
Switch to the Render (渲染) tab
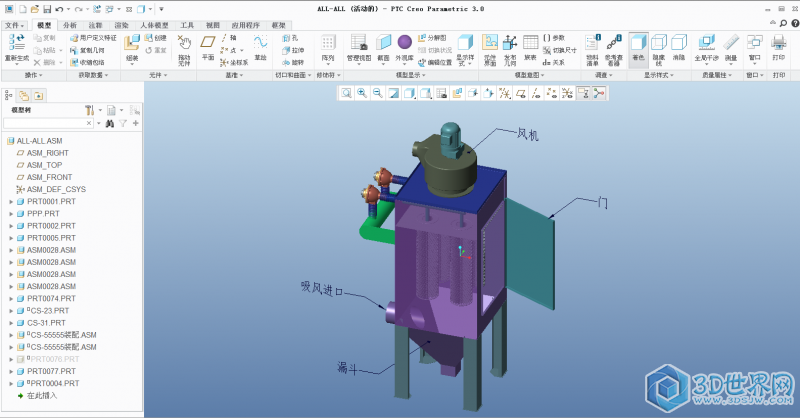click(x=121, y=25)
